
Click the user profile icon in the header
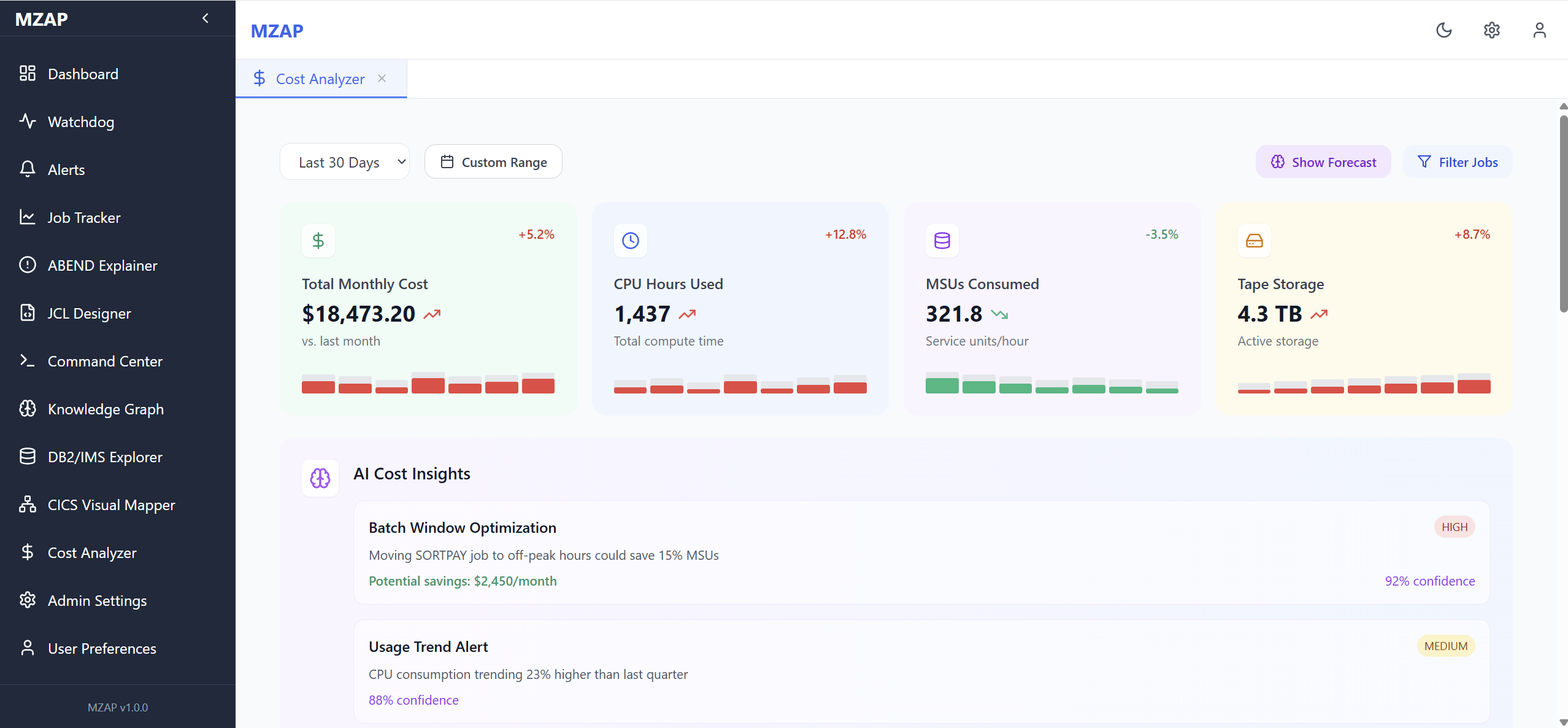point(1539,30)
